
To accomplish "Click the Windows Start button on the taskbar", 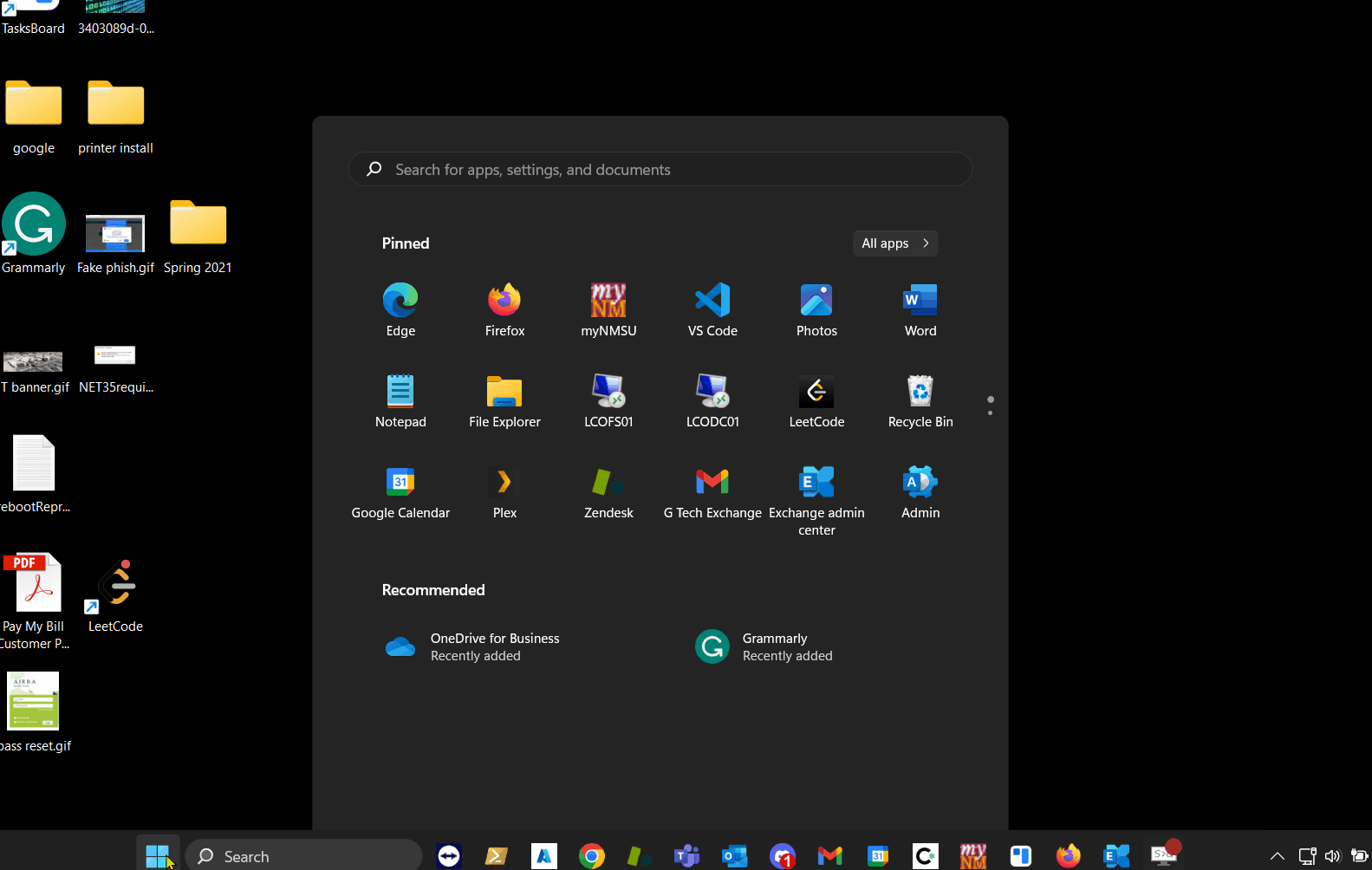I will point(157,856).
